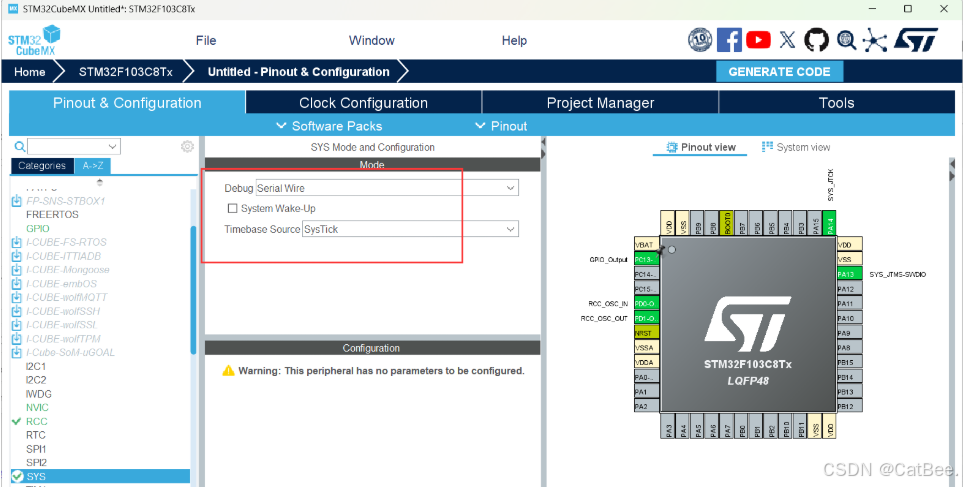
Task: Go to Home breadcrumb
Action: point(29,72)
